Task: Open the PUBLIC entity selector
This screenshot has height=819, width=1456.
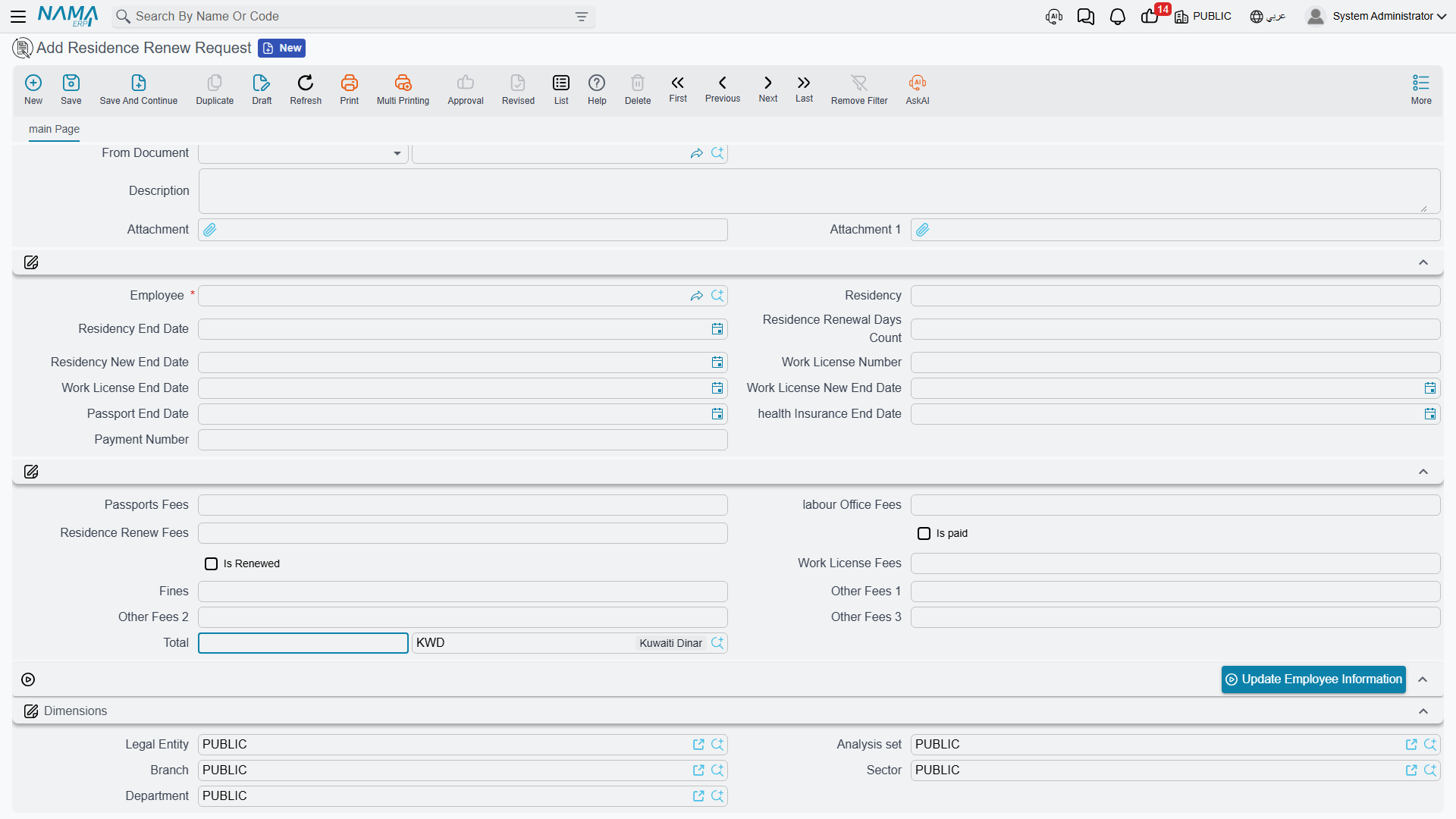Action: point(1203,17)
